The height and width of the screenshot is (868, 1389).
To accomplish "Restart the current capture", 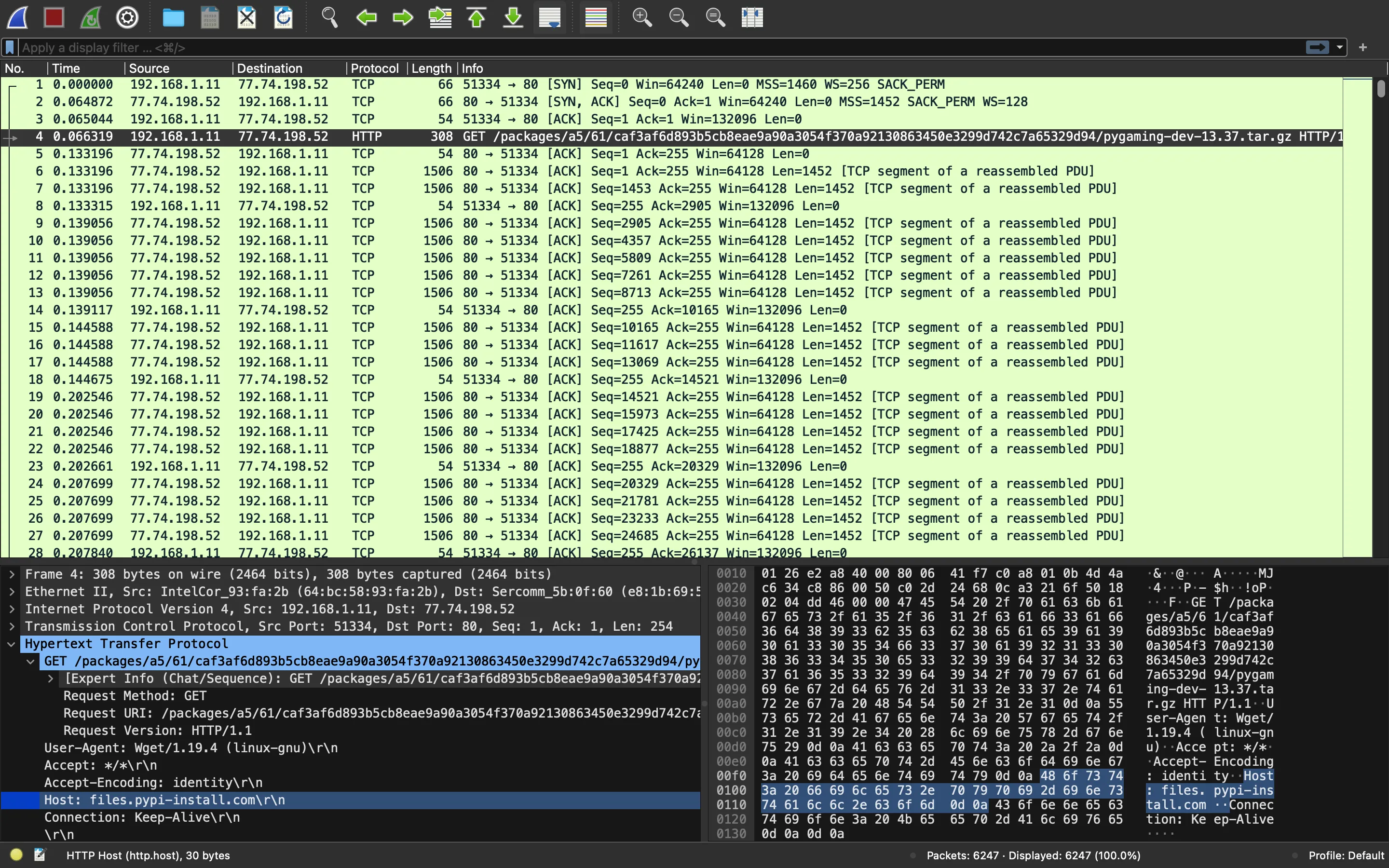I will [x=91, y=17].
